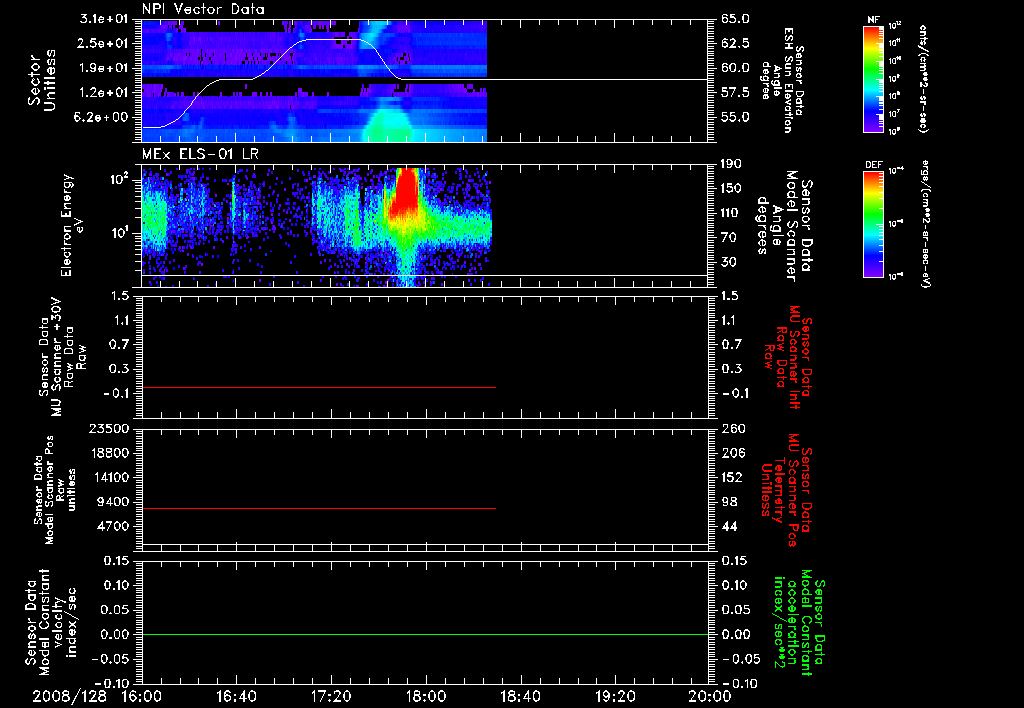Click the 20:00 time axis label
The width and height of the screenshot is (1024, 708).
click(710, 696)
